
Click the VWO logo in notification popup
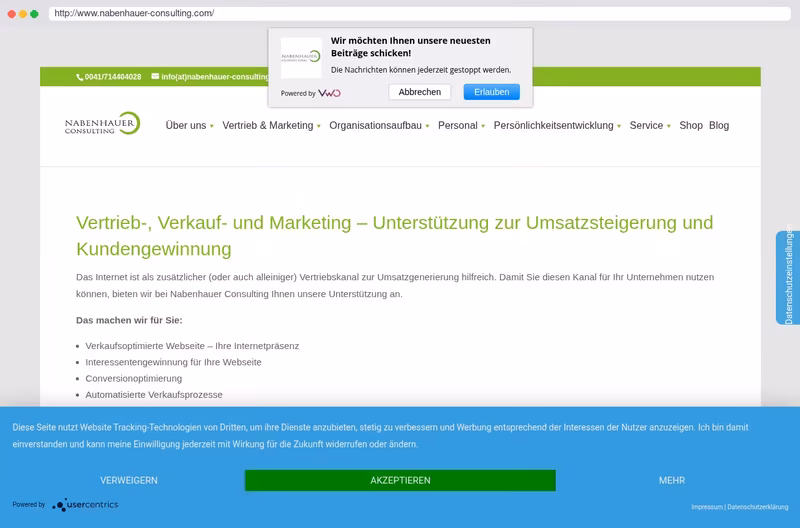329,93
